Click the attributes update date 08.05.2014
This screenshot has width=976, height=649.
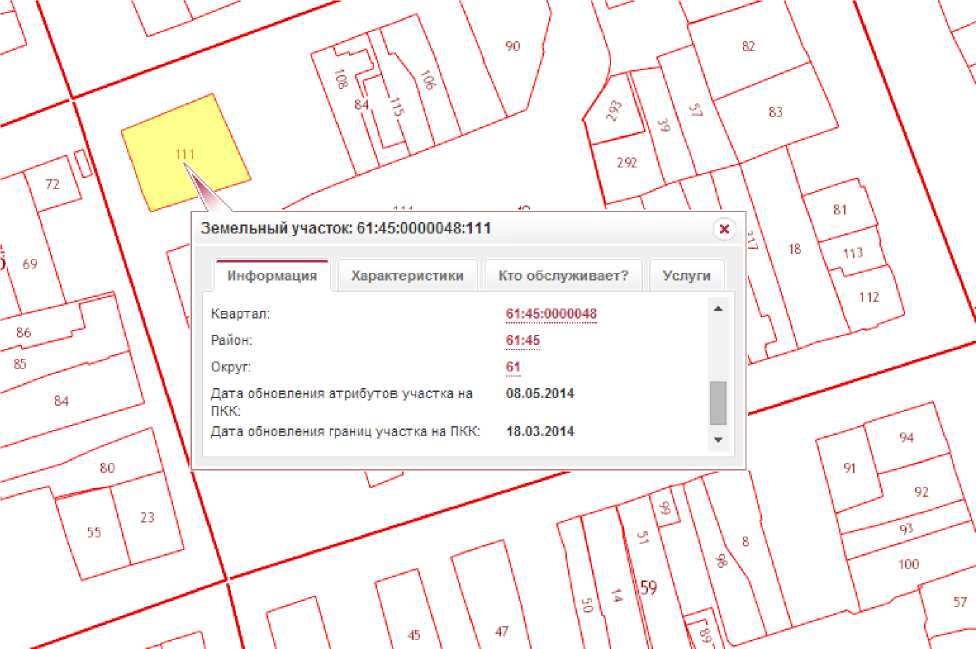pos(540,393)
